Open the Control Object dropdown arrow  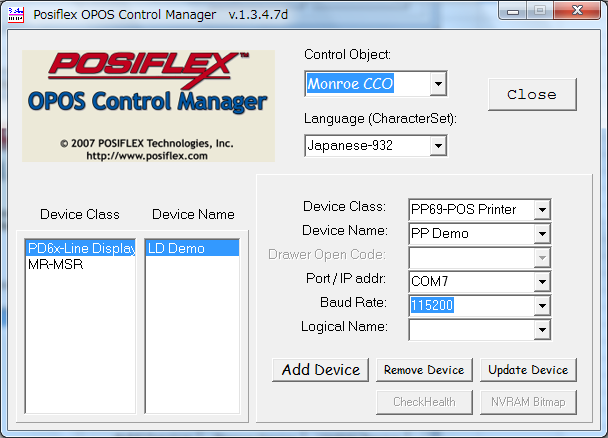point(438,84)
